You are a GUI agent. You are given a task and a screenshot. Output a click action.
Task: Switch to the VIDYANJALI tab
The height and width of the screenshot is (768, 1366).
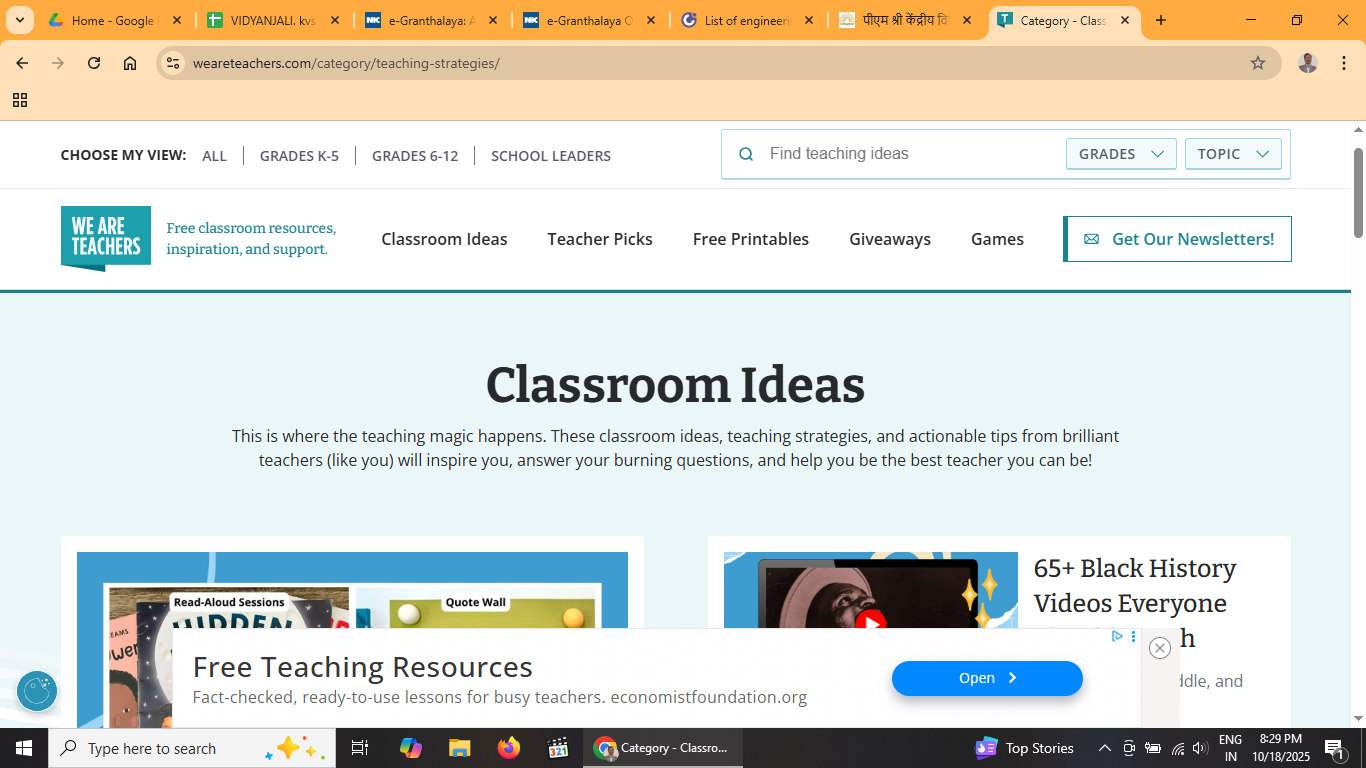pyautogui.click(x=270, y=20)
